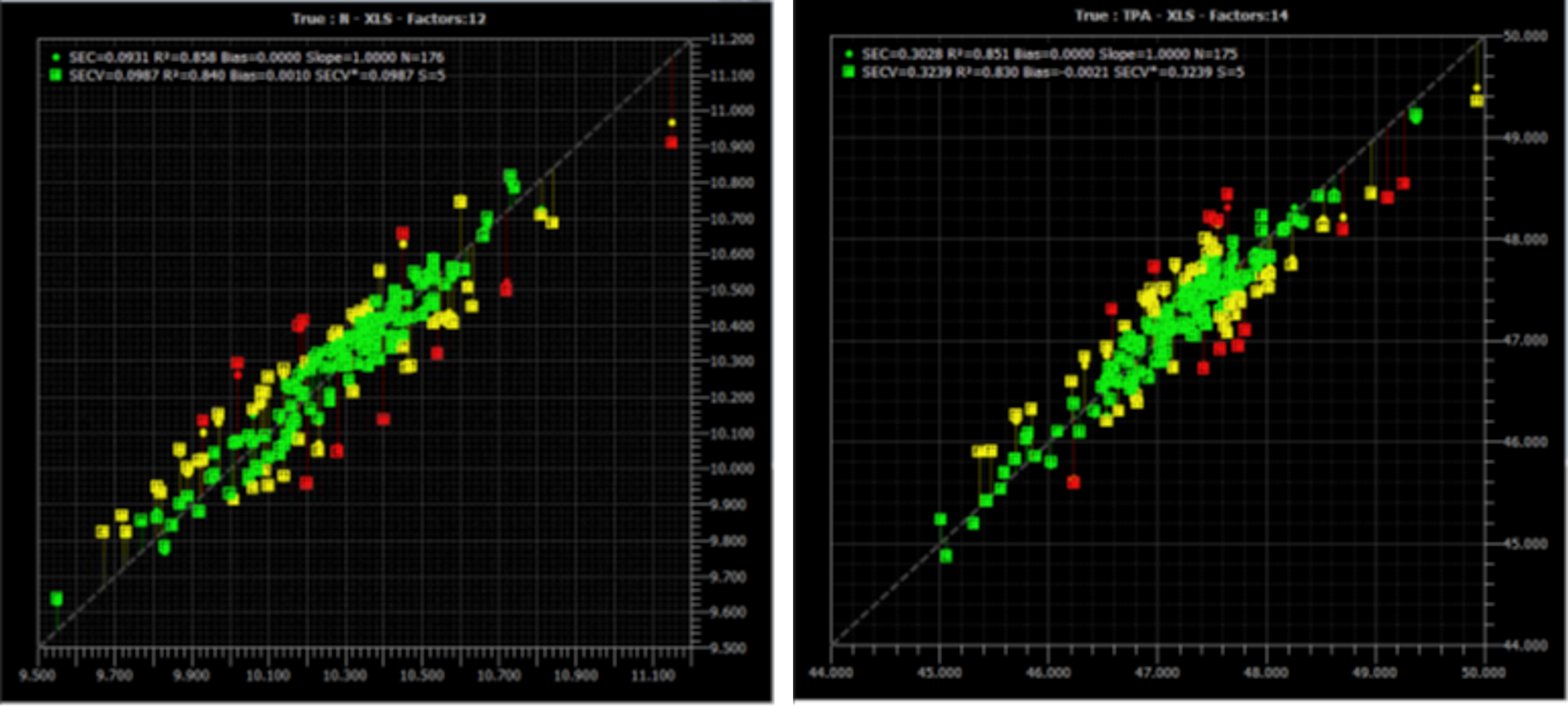Click the SEC=0.0931 statistics line in left legend
The image size is (1568, 707).
[256, 58]
